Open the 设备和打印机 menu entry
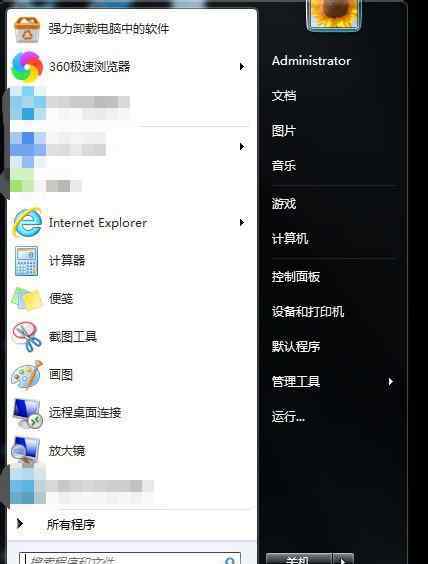Image resolution: width=428 pixels, height=564 pixels. 308,311
